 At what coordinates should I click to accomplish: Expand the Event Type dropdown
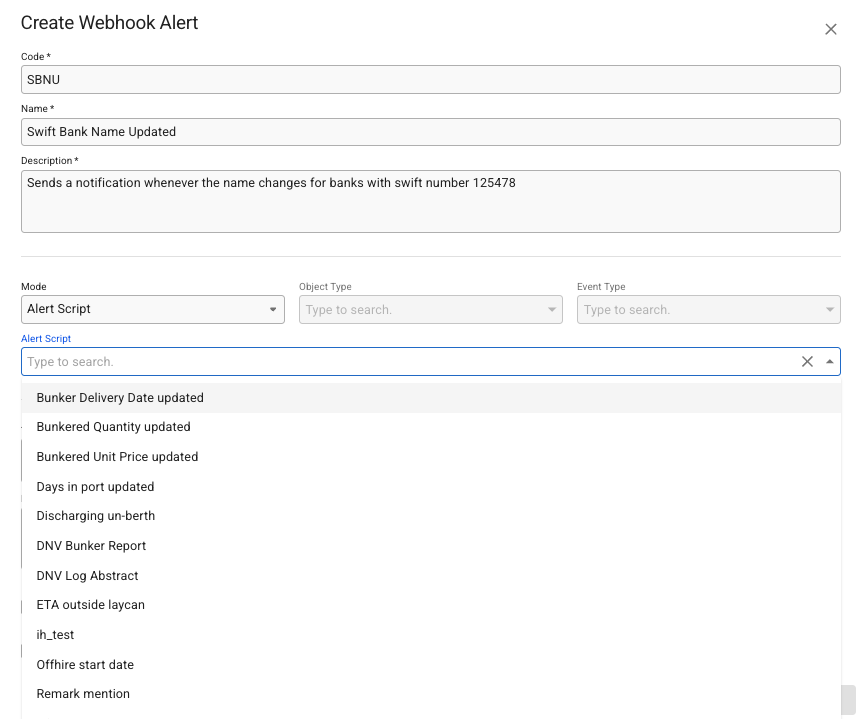click(708, 310)
